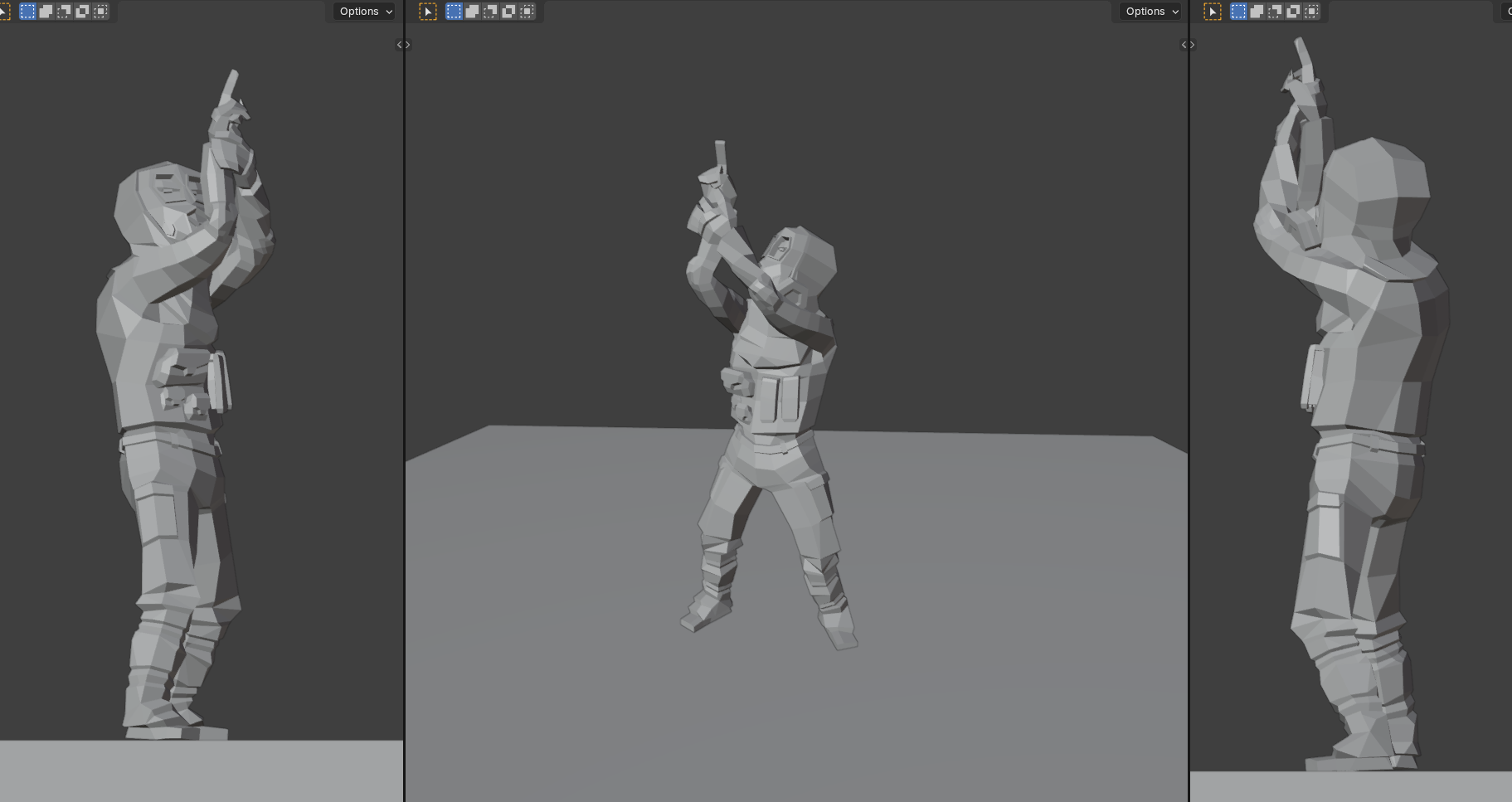Viewport: 1512px width, 802px height.
Task: Click Subtract selection mode in left viewport
Action: tap(64, 12)
